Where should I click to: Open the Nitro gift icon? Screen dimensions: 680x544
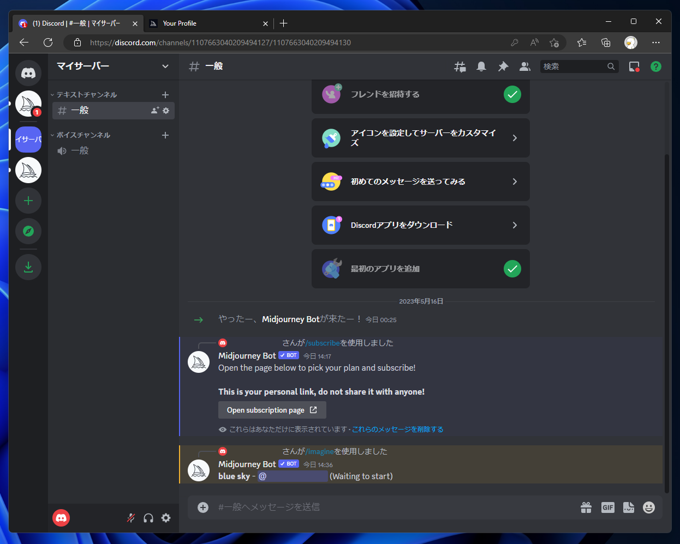tap(586, 507)
